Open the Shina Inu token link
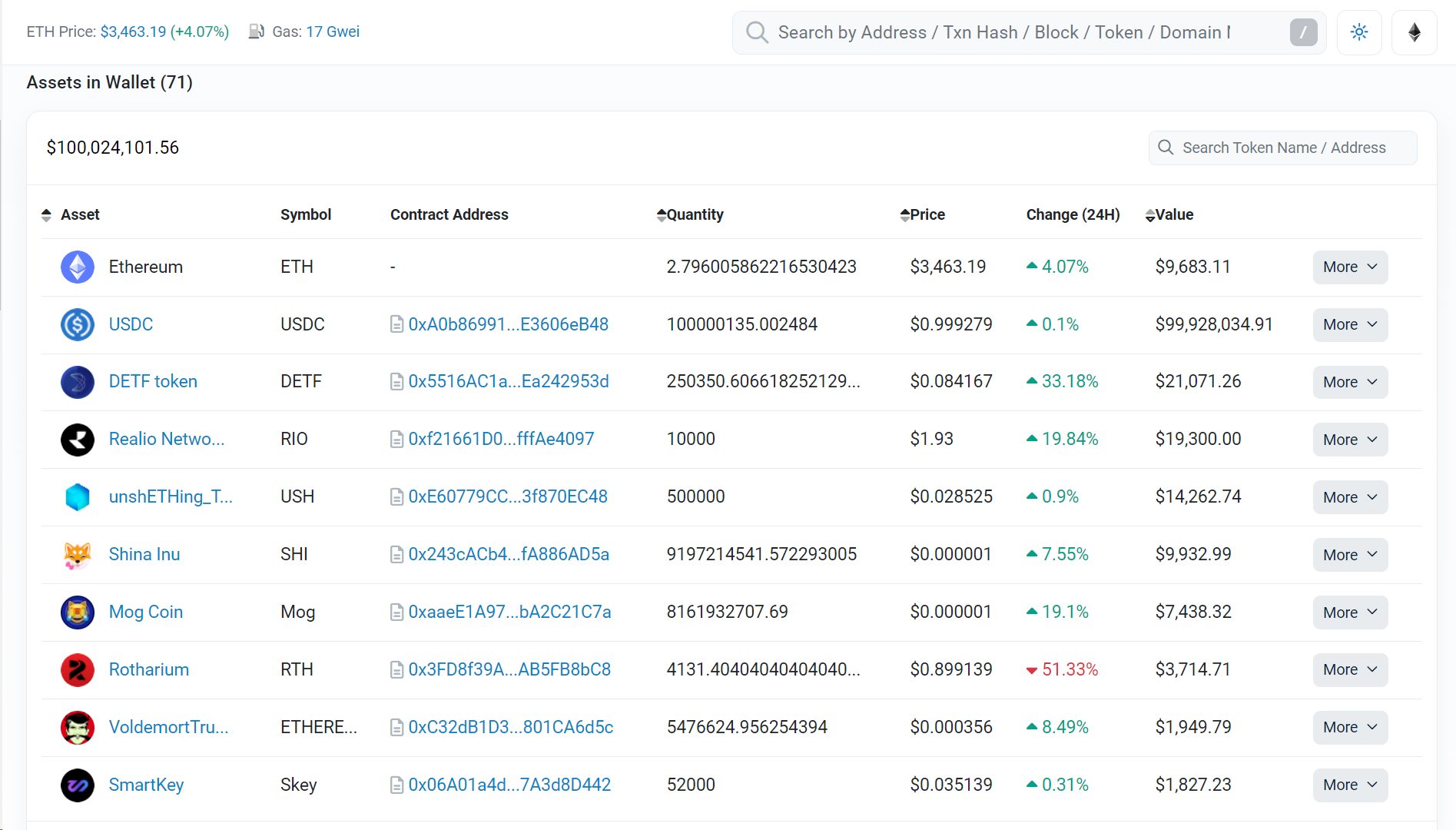The width and height of the screenshot is (1456, 830). 144,555
